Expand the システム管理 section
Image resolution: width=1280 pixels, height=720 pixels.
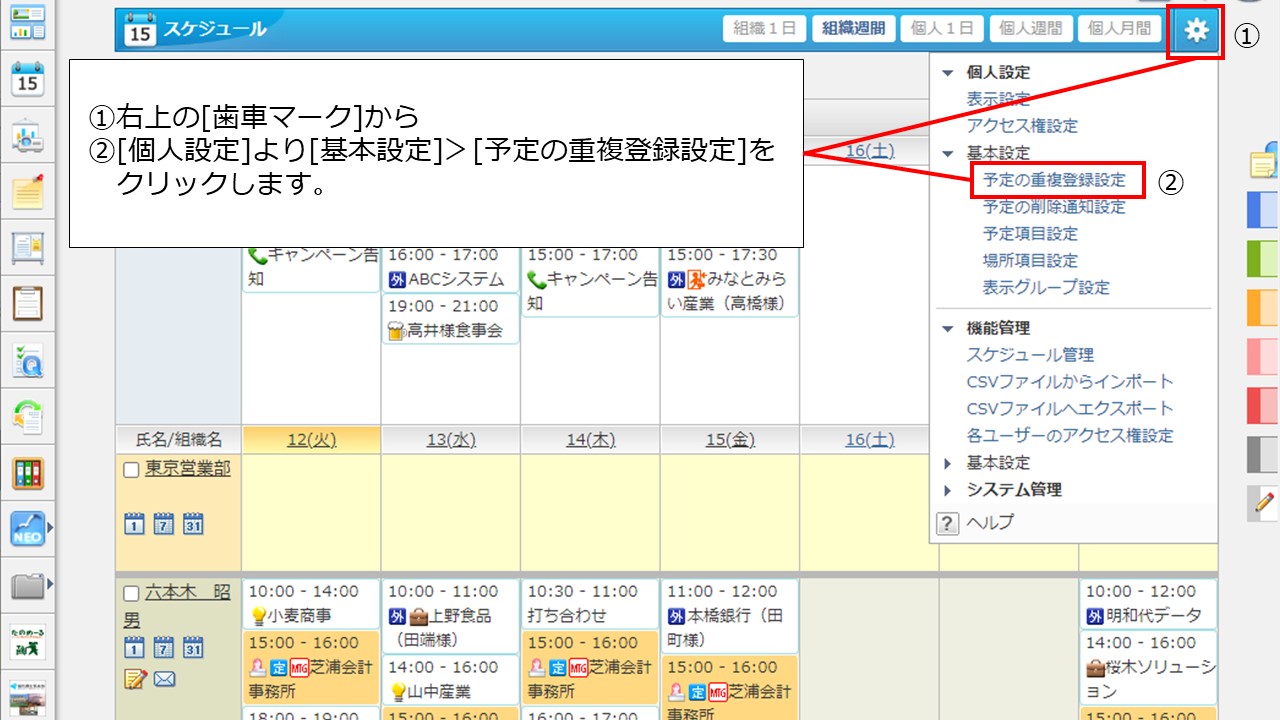pos(948,490)
